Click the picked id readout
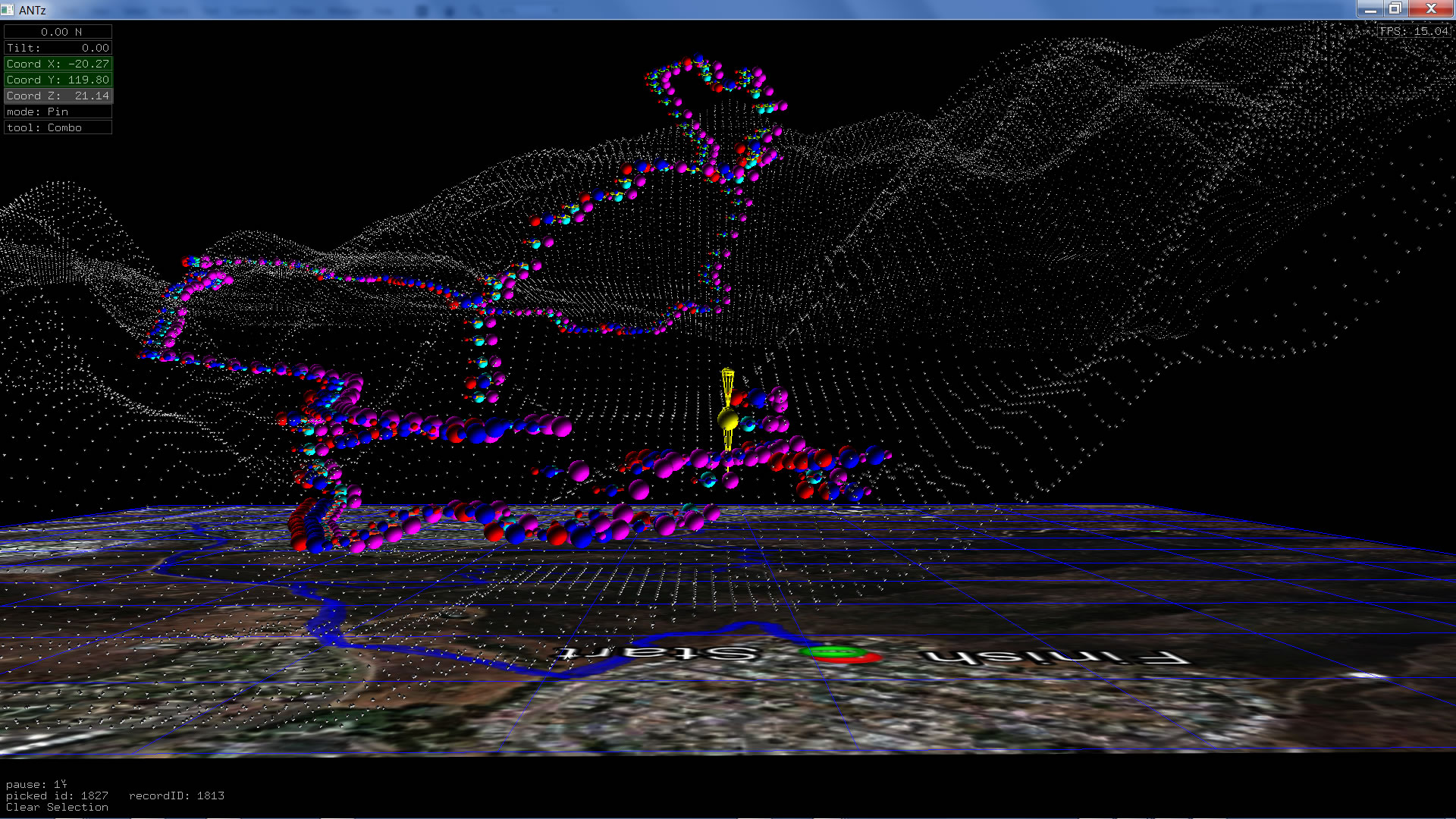This screenshot has width=1456, height=819. tap(57, 795)
